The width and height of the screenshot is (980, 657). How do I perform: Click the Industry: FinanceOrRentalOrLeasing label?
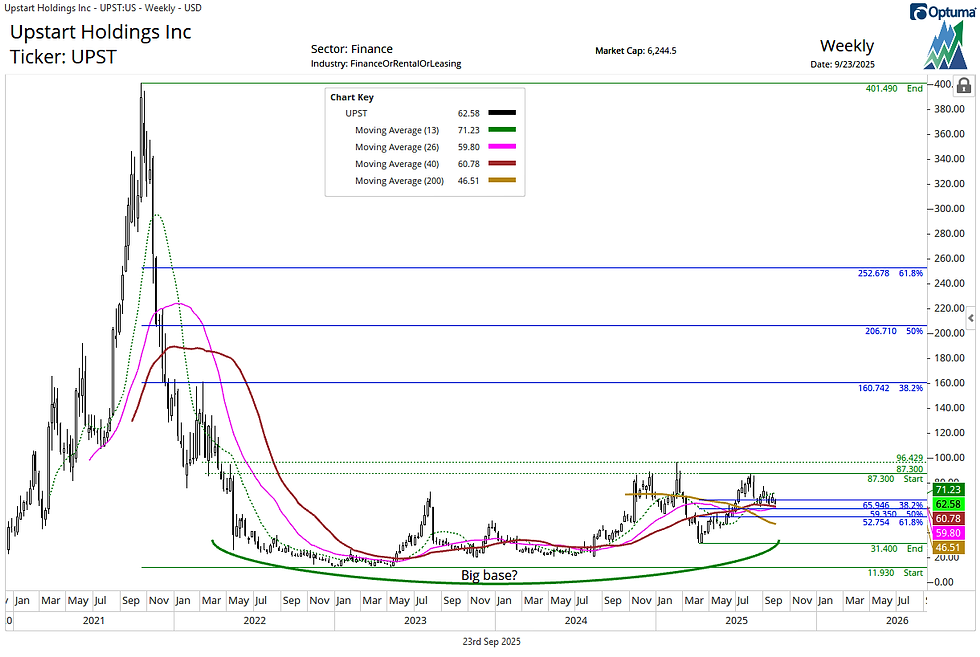(386, 64)
